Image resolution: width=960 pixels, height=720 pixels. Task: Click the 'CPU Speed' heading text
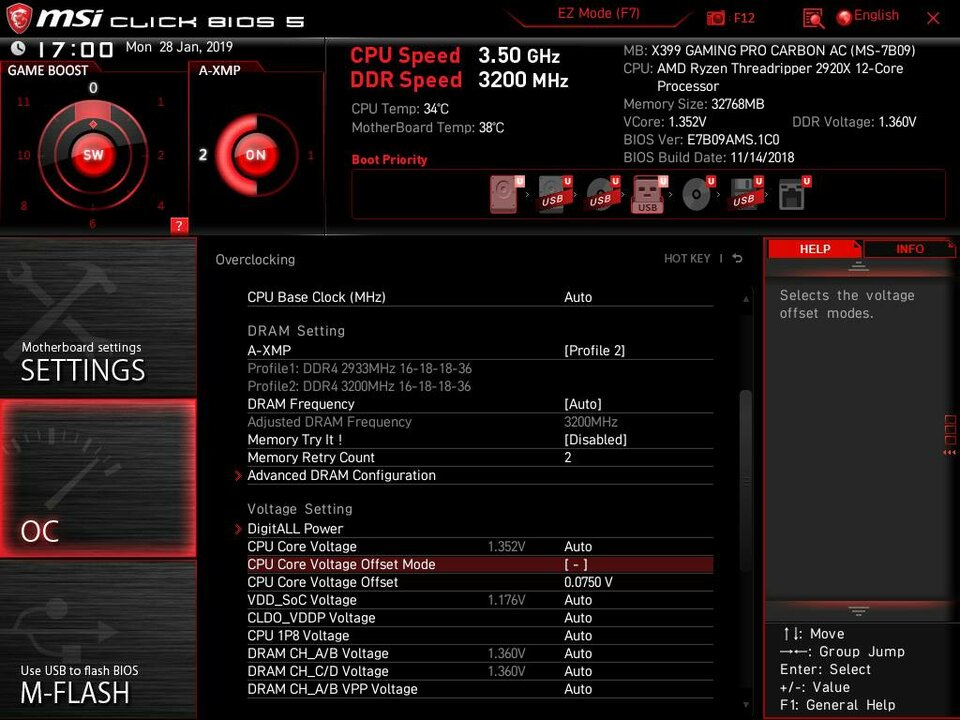tap(405, 55)
